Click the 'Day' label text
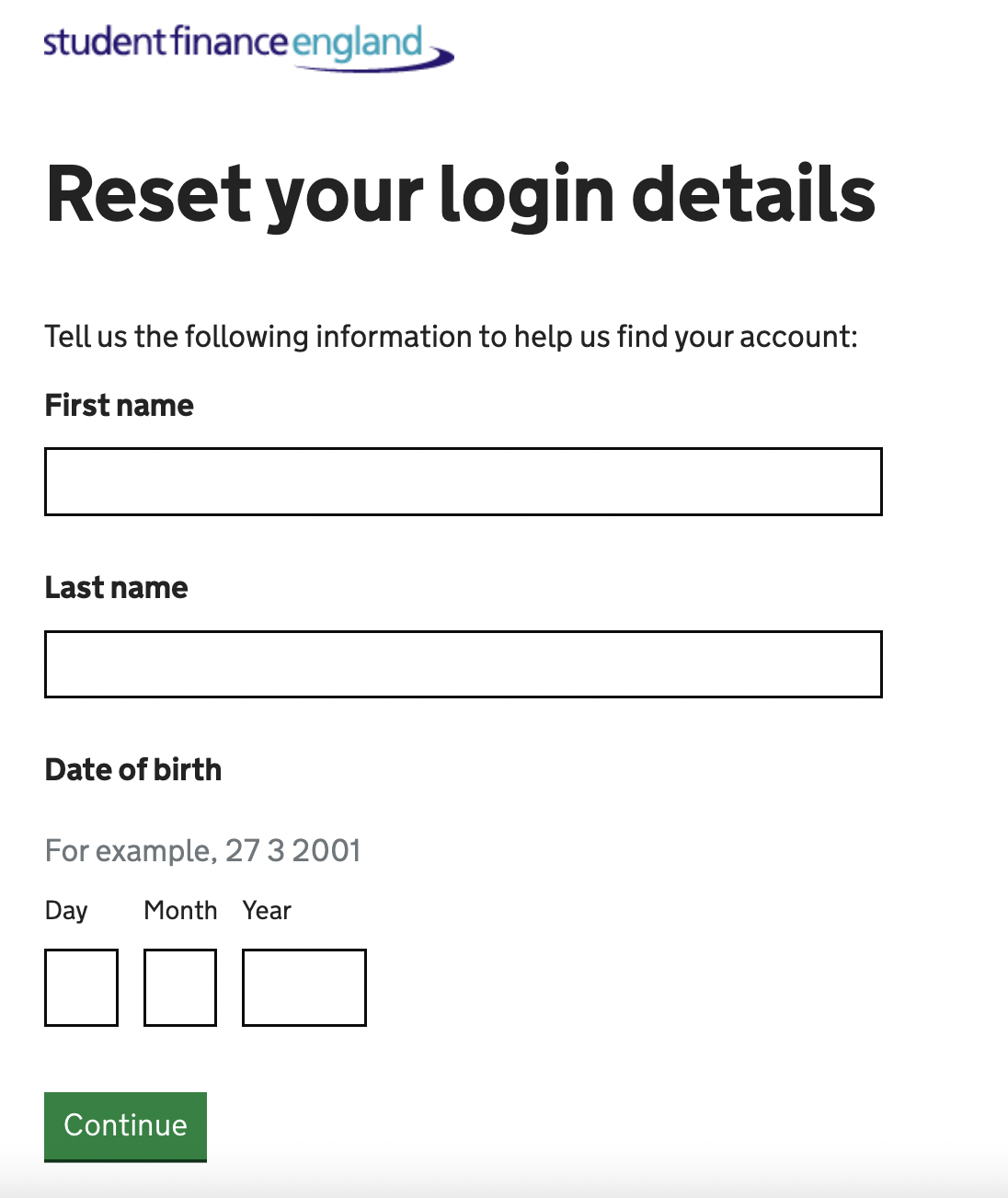Image resolution: width=1008 pixels, height=1198 pixels. 66,911
